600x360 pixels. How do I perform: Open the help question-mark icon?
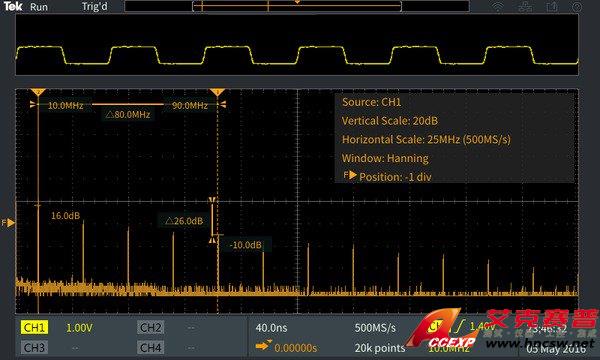pos(577,7)
